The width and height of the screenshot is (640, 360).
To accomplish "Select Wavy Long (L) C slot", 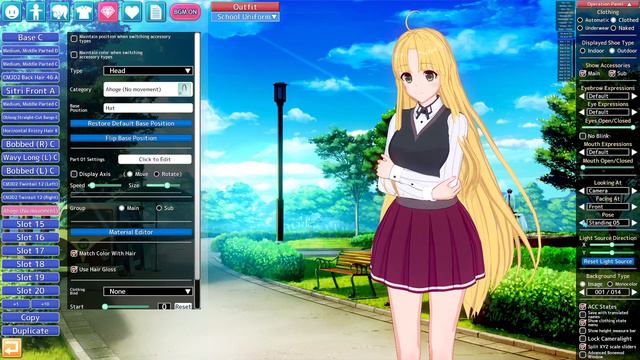I will (x=31, y=157).
